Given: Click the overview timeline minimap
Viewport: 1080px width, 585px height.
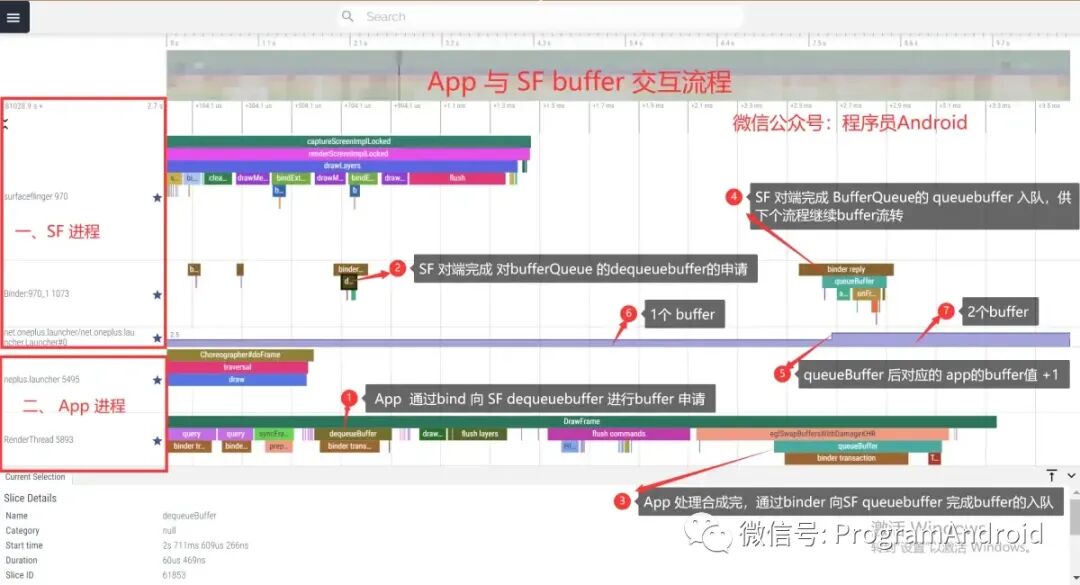Looking at the screenshot, I should tap(618, 75).
